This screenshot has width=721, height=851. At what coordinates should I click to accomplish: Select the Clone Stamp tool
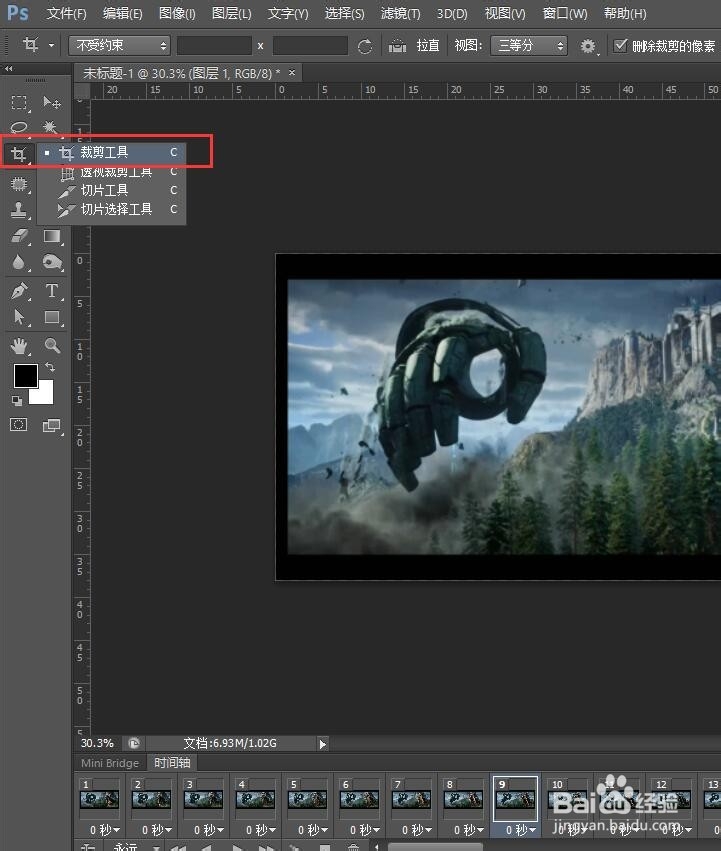pos(19,210)
